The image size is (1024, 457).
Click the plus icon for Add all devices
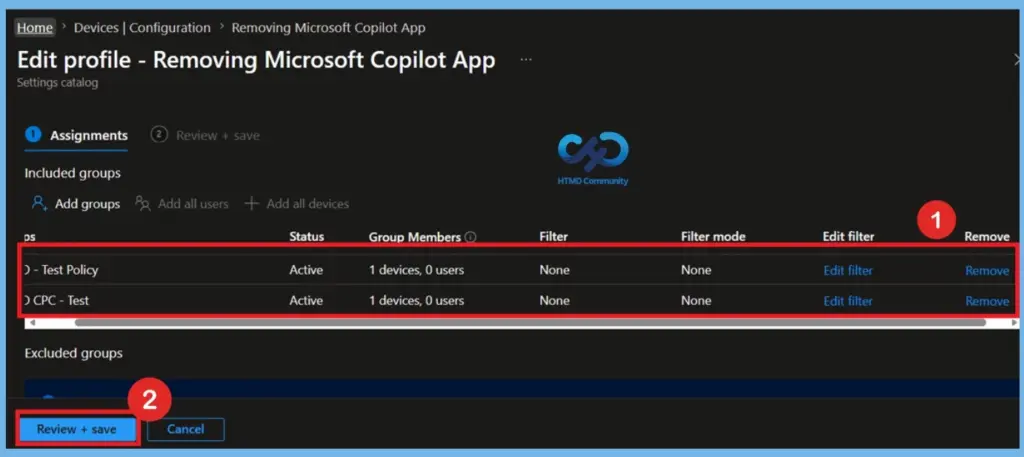(x=251, y=204)
